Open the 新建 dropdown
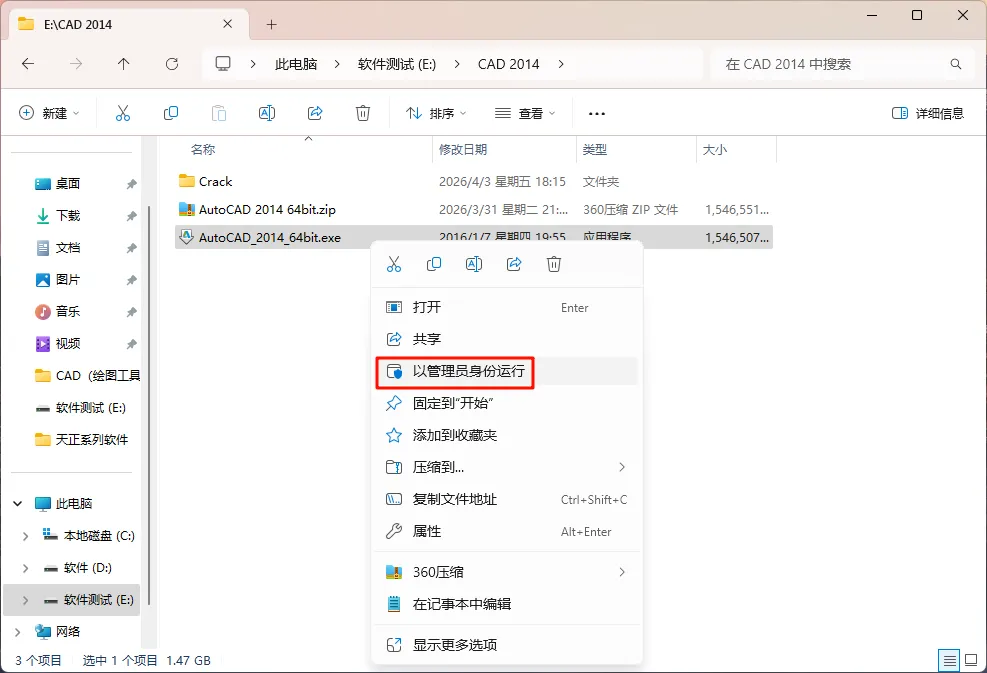The width and height of the screenshot is (987, 673). tap(49, 113)
